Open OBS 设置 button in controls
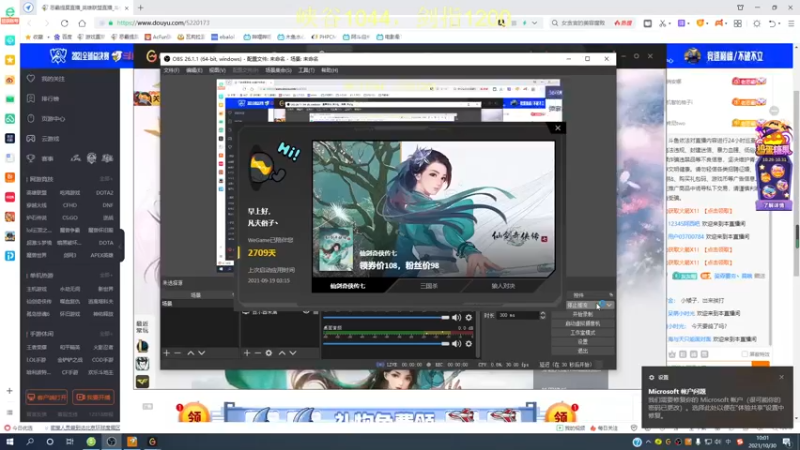The image size is (800, 450). click(x=583, y=342)
